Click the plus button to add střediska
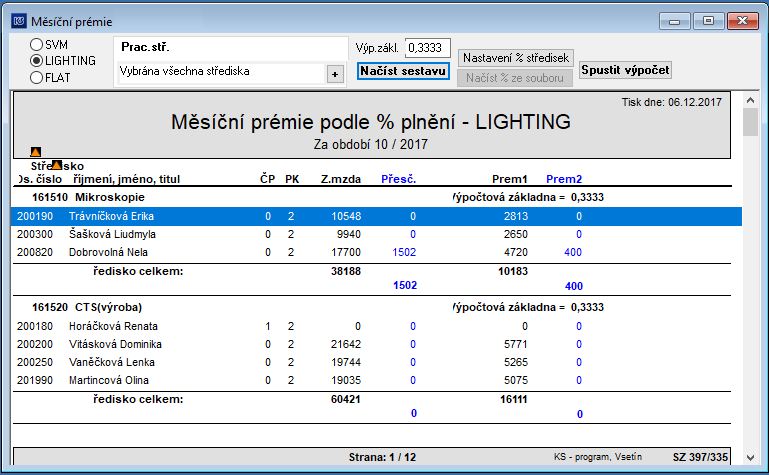Image resolution: width=769 pixels, height=475 pixels. coord(335,75)
